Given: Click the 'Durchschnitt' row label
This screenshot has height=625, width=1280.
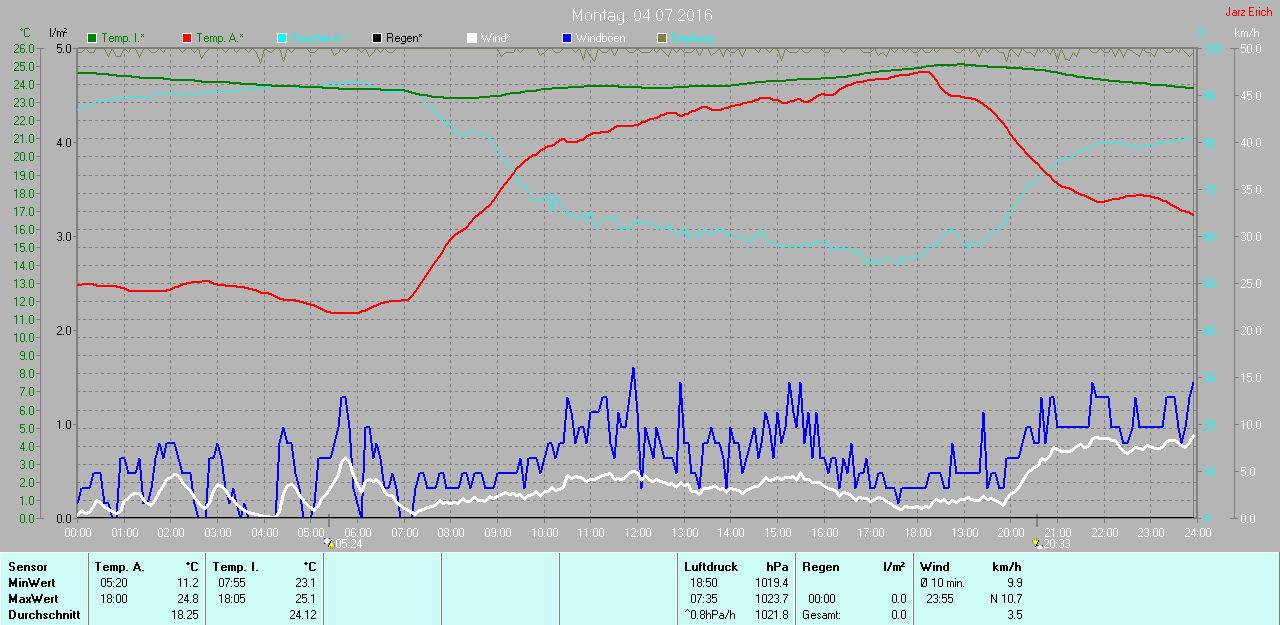Looking at the screenshot, I should click(43, 615).
